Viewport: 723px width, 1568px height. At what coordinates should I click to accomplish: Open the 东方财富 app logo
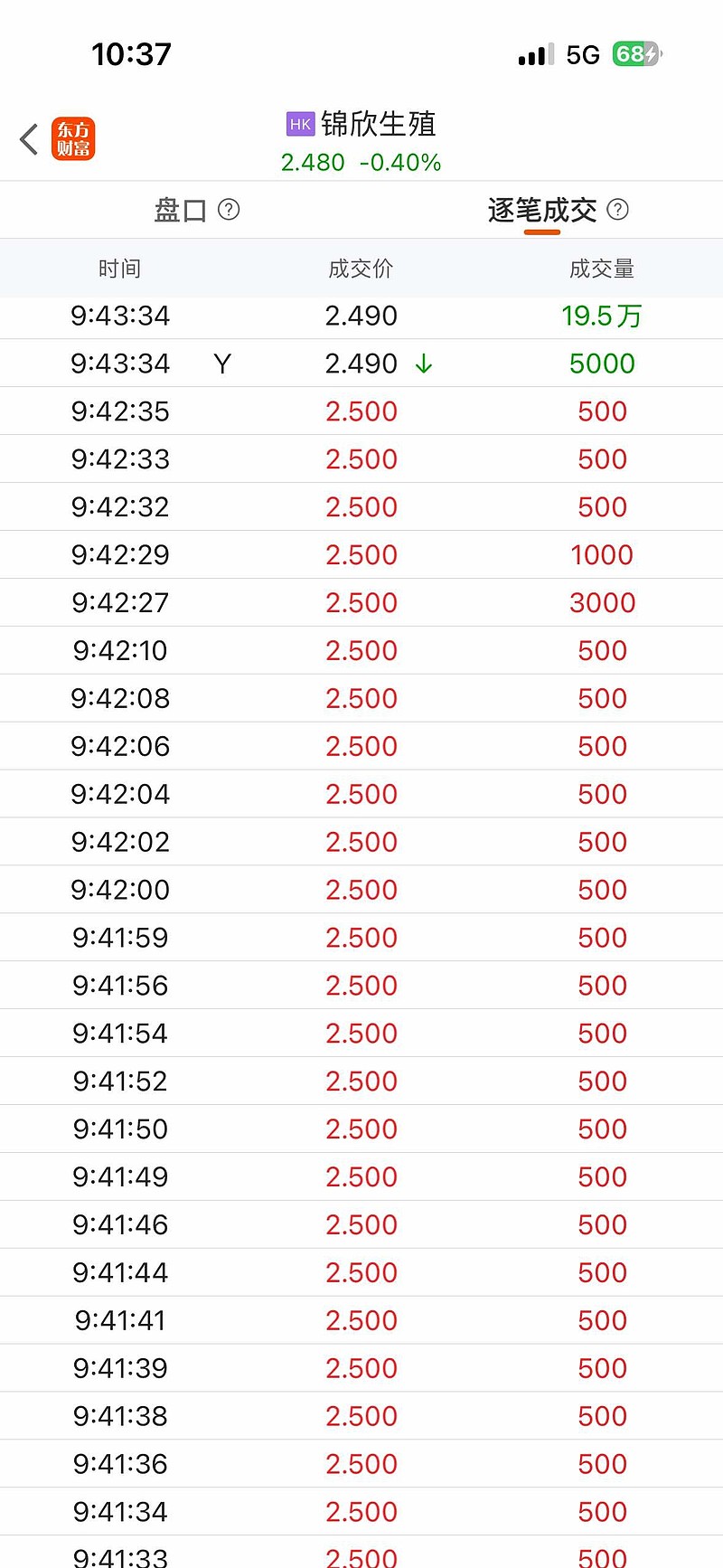[73, 139]
